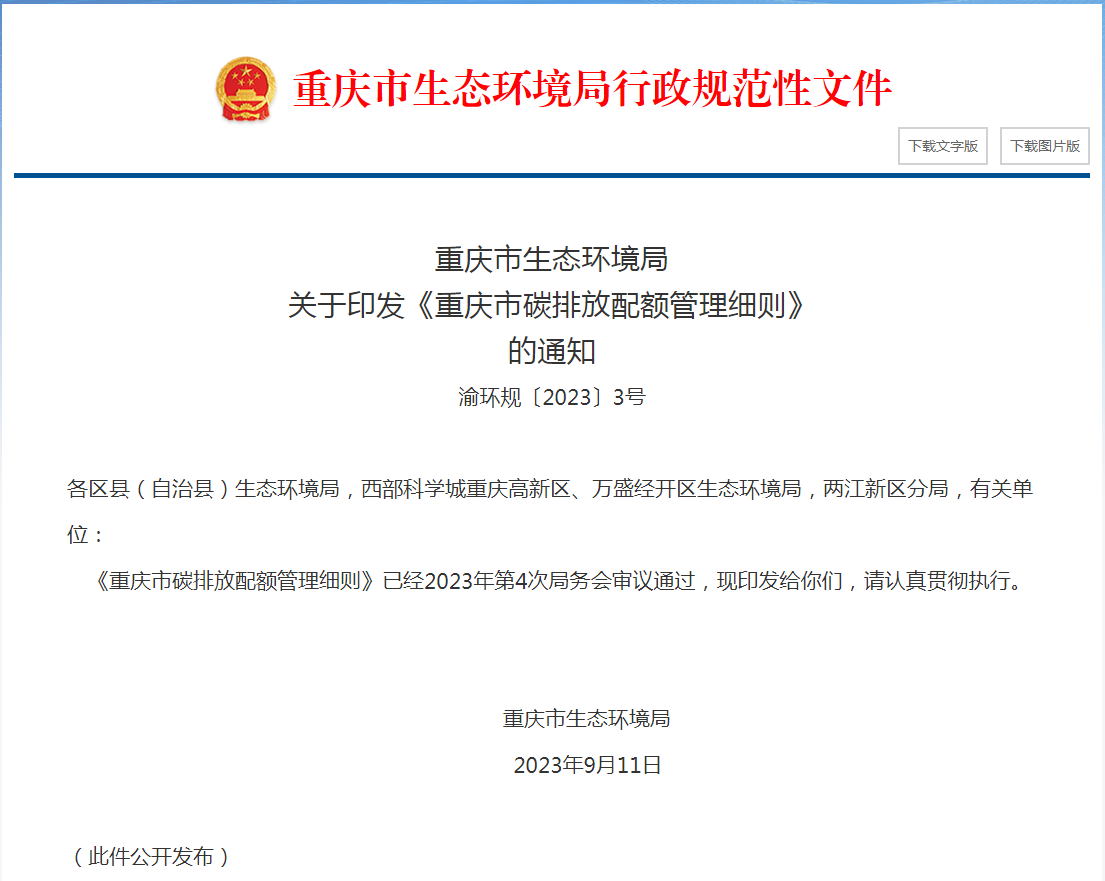Click the 位： text on second recipient line

tap(86, 535)
